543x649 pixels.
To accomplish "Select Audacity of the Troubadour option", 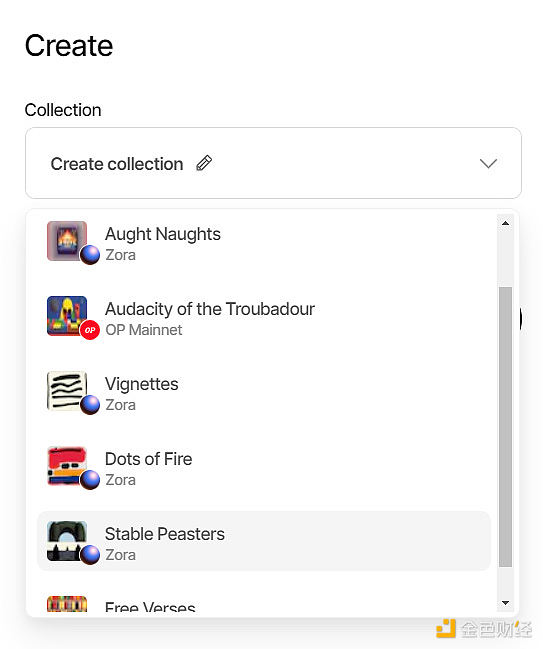I will (x=264, y=318).
